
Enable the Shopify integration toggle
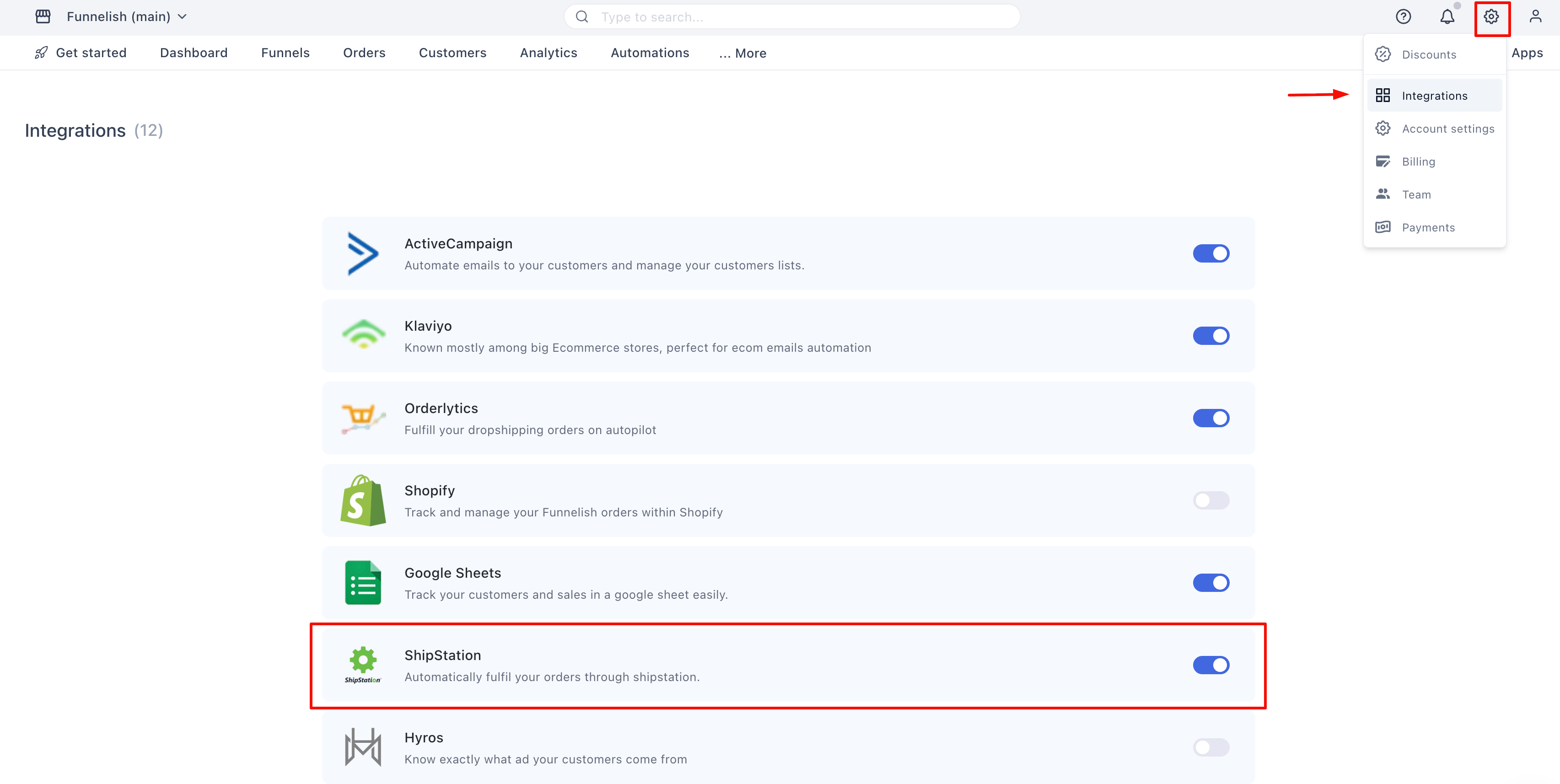[1210, 501]
